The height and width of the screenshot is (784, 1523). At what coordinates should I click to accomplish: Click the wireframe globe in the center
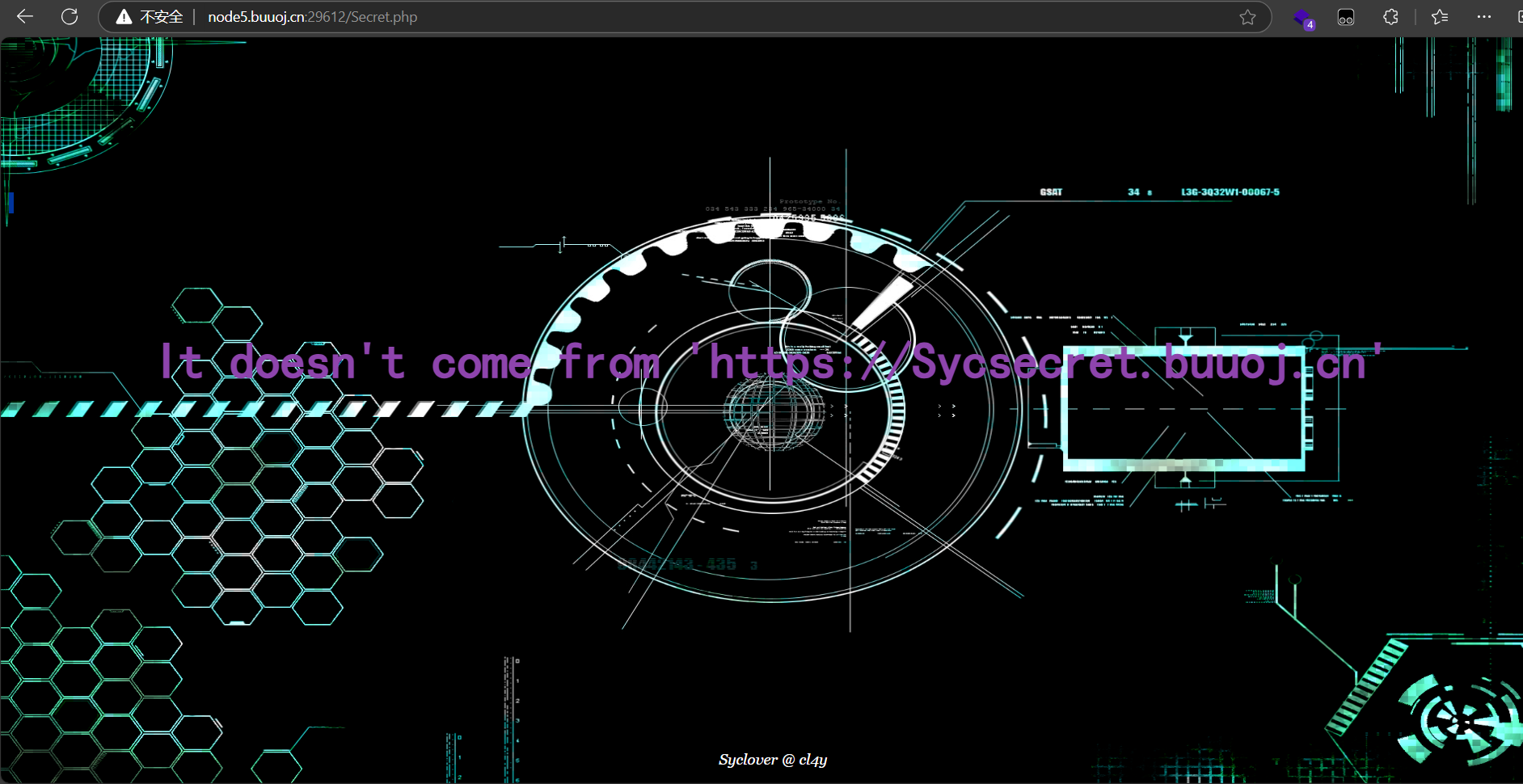(772, 412)
